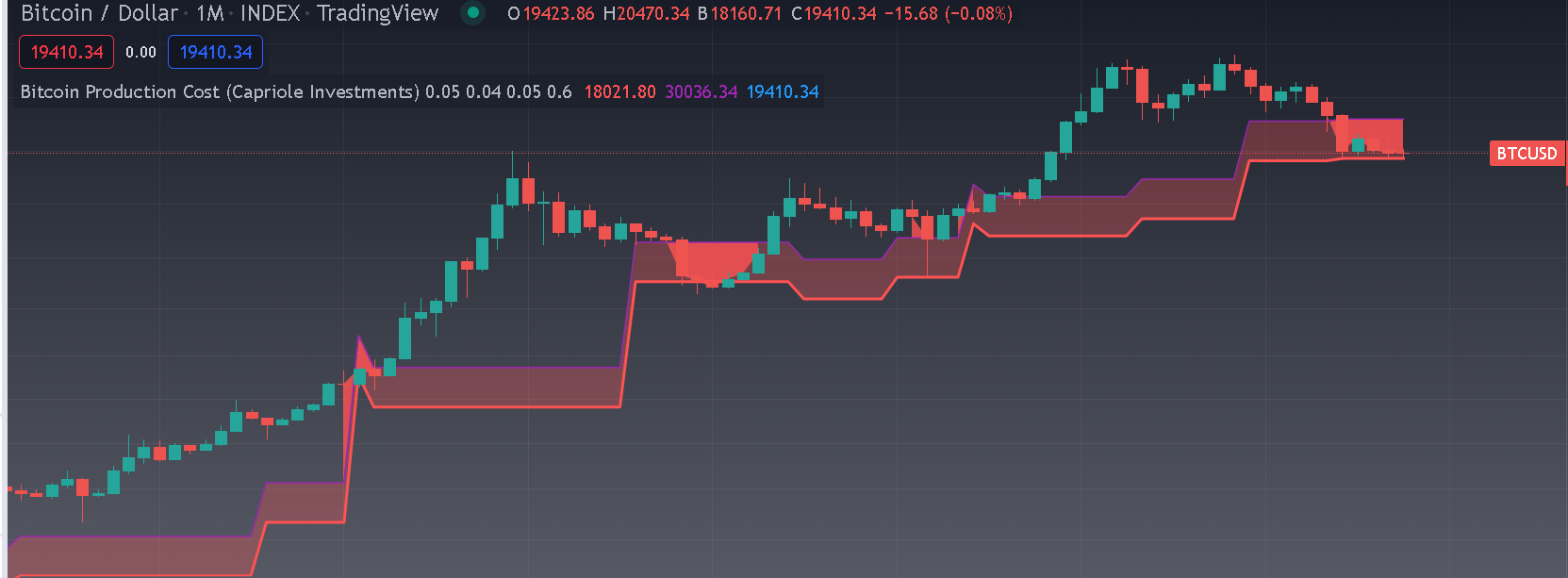
Task: Click the open price value 19423.86
Action: 558,14
